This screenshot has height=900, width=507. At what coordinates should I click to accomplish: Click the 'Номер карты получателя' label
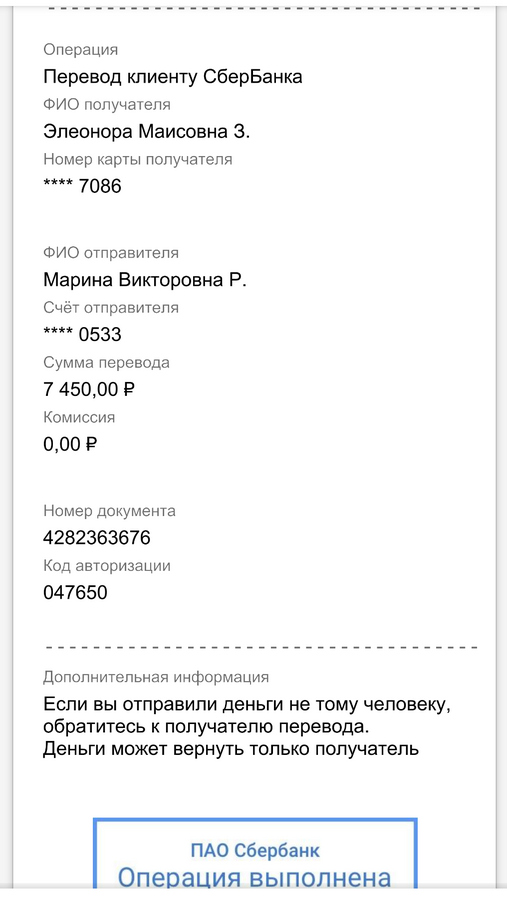coord(138,159)
